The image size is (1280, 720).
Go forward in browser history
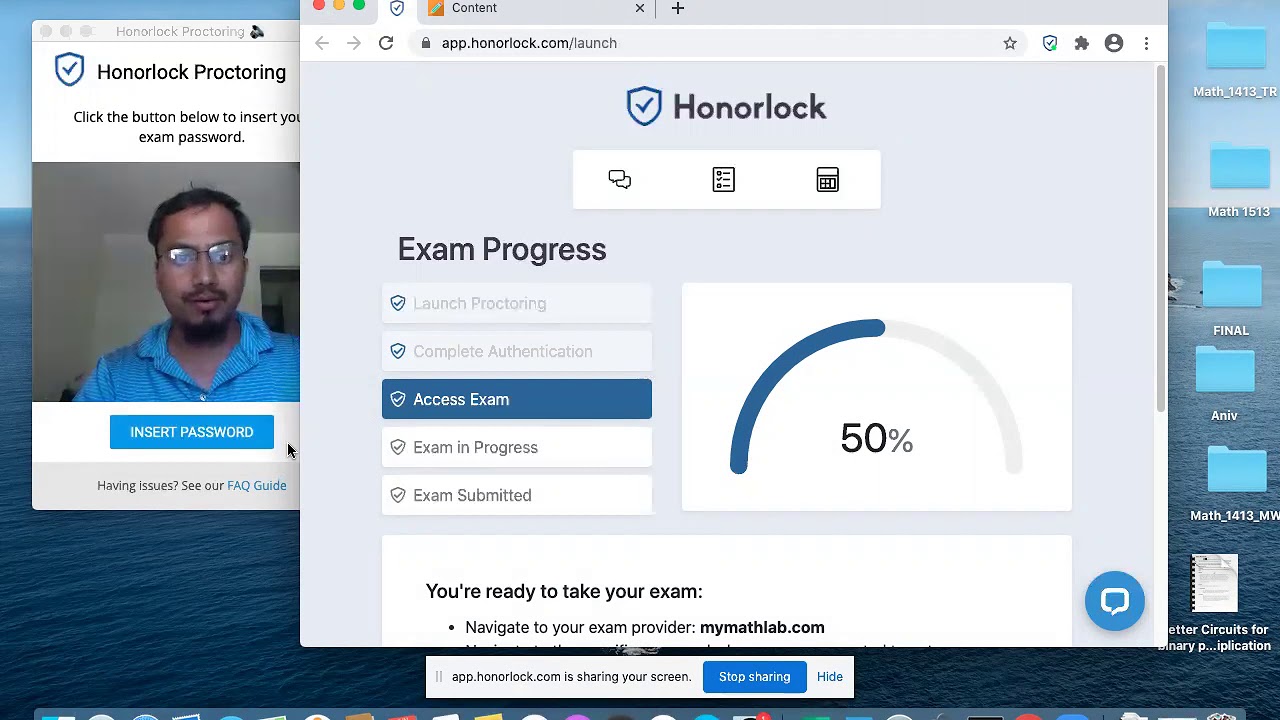[354, 43]
